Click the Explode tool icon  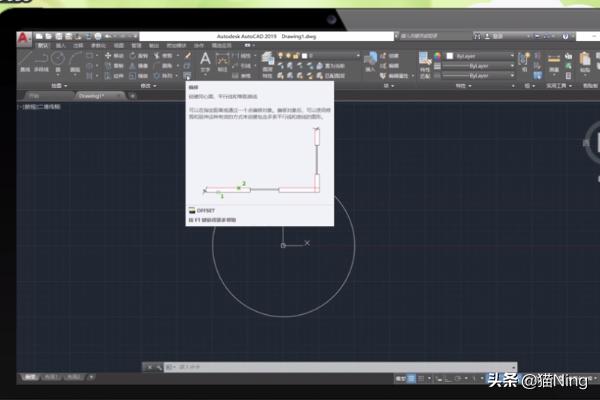tap(188, 66)
